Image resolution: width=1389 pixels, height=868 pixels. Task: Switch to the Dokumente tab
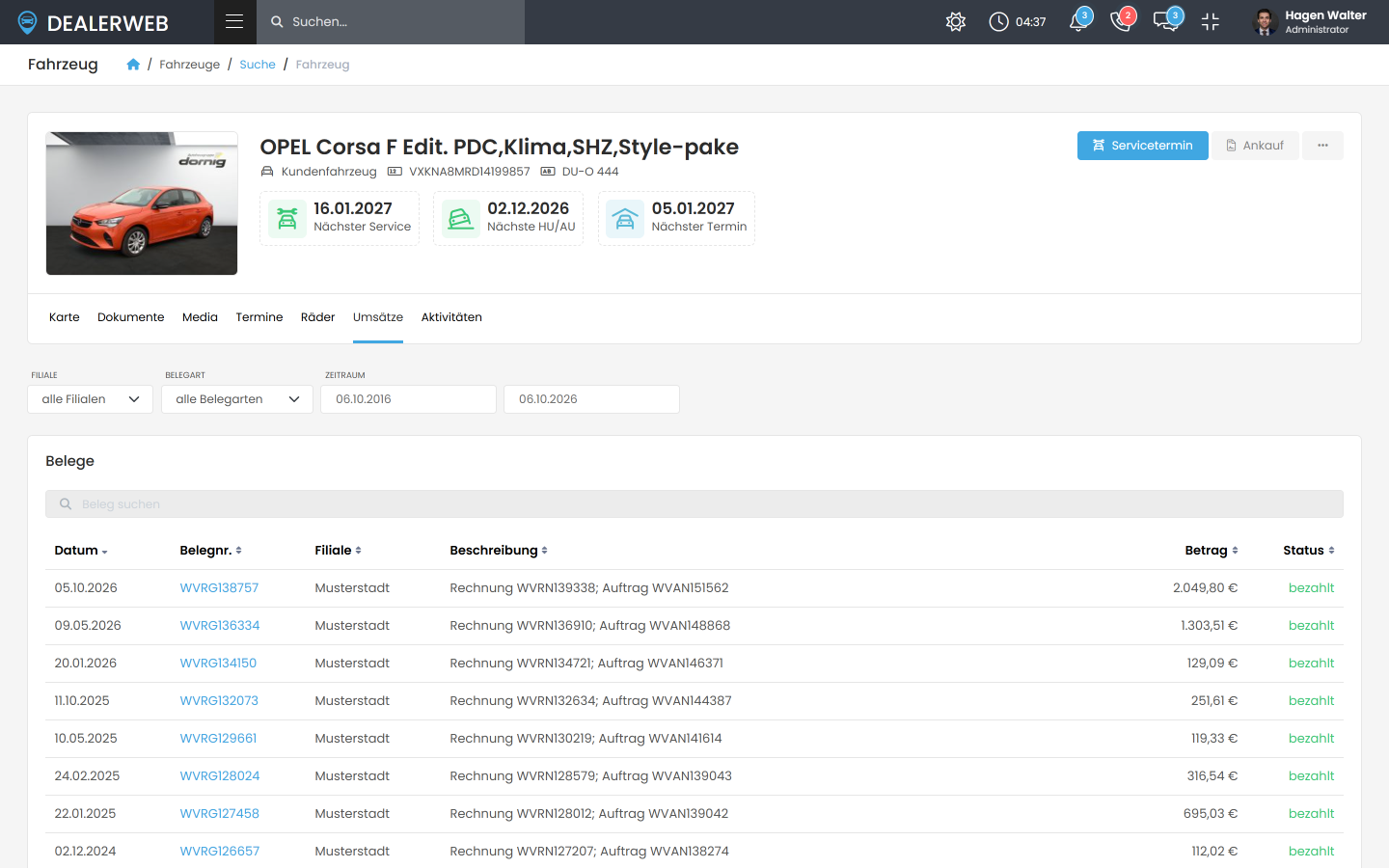131,317
